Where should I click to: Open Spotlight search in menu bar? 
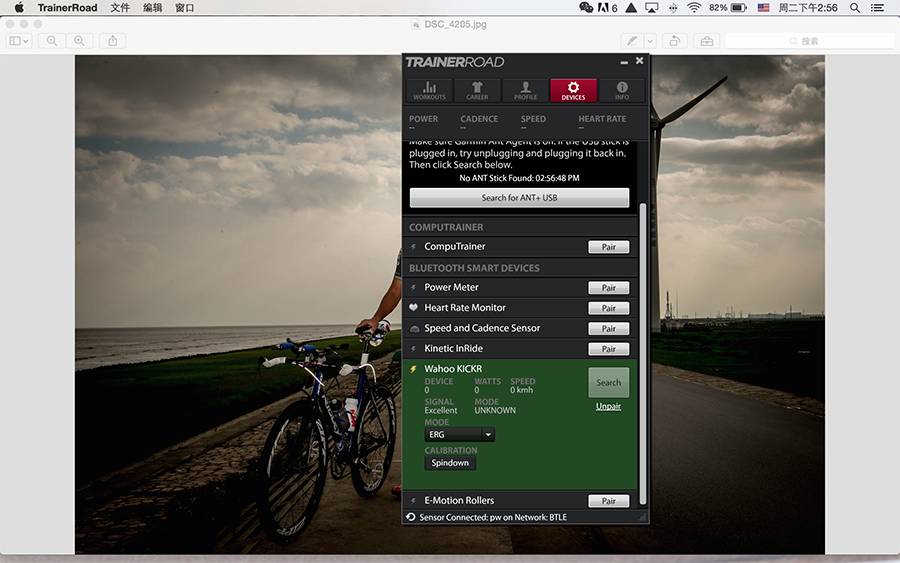point(855,7)
